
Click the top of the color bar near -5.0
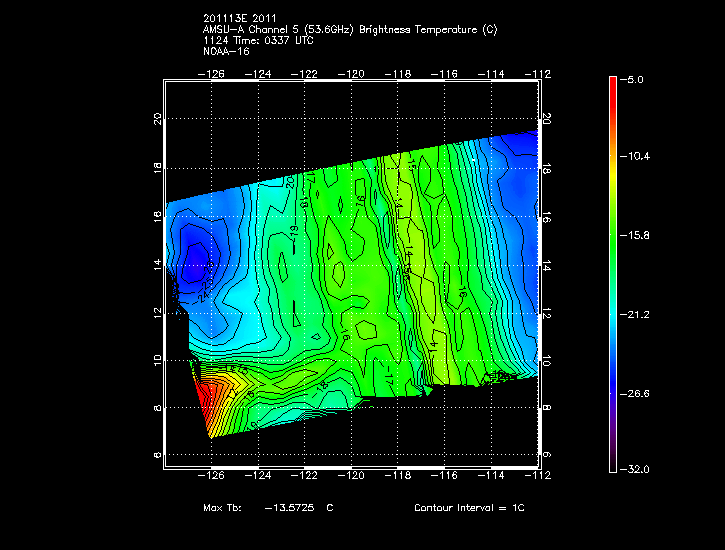point(613,82)
